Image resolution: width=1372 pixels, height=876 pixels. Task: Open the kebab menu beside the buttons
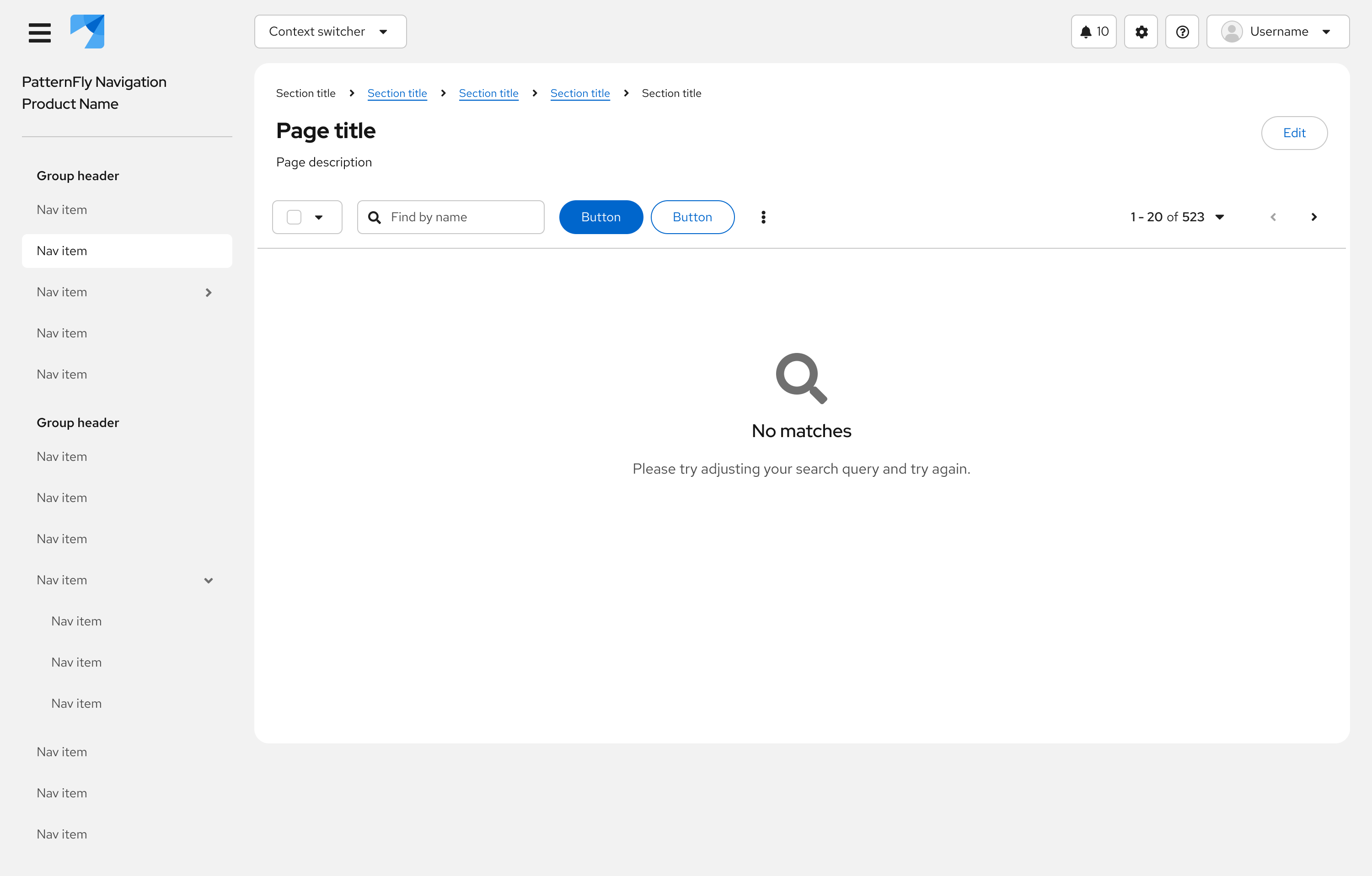[x=763, y=216]
